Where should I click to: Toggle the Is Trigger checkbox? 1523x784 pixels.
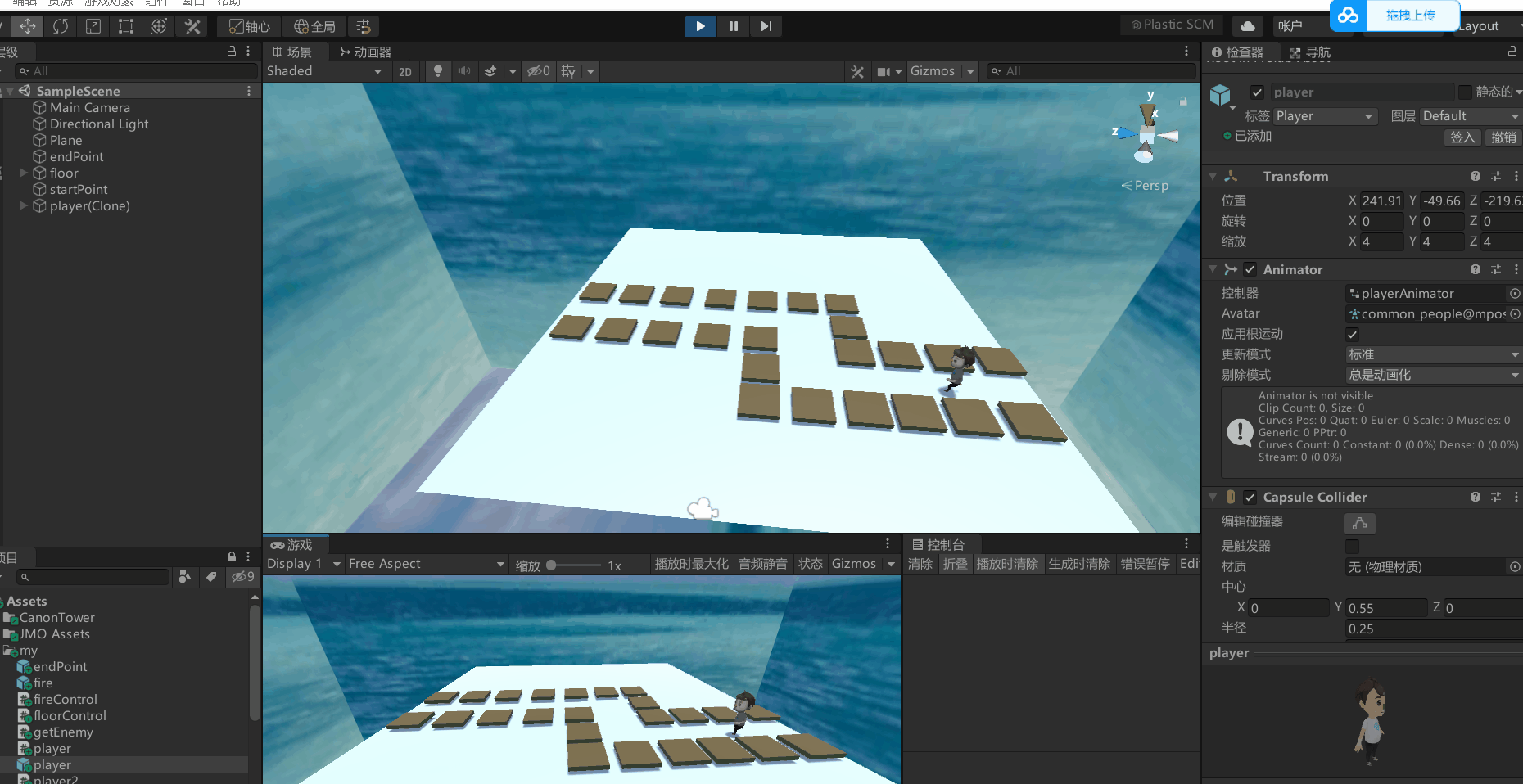tap(1352, 546)
